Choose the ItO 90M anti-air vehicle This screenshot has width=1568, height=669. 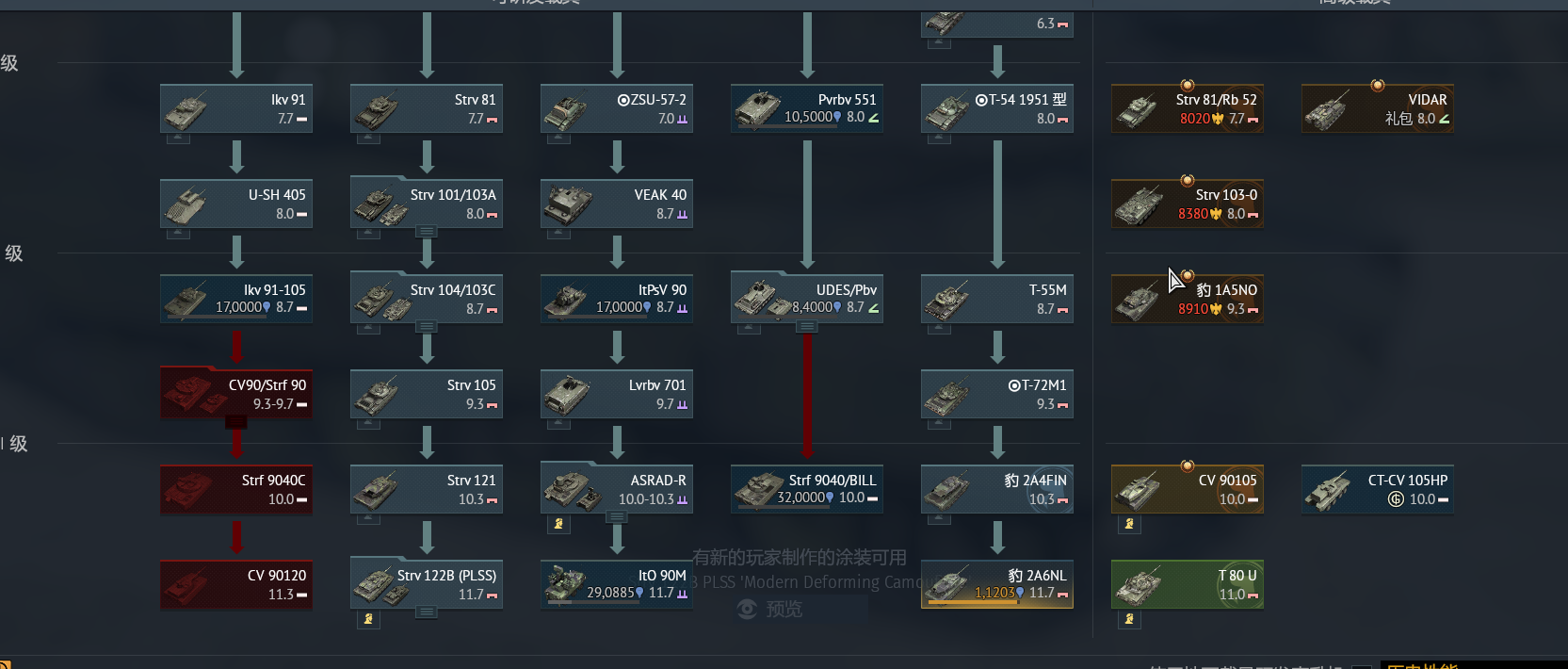coord(617,584)
